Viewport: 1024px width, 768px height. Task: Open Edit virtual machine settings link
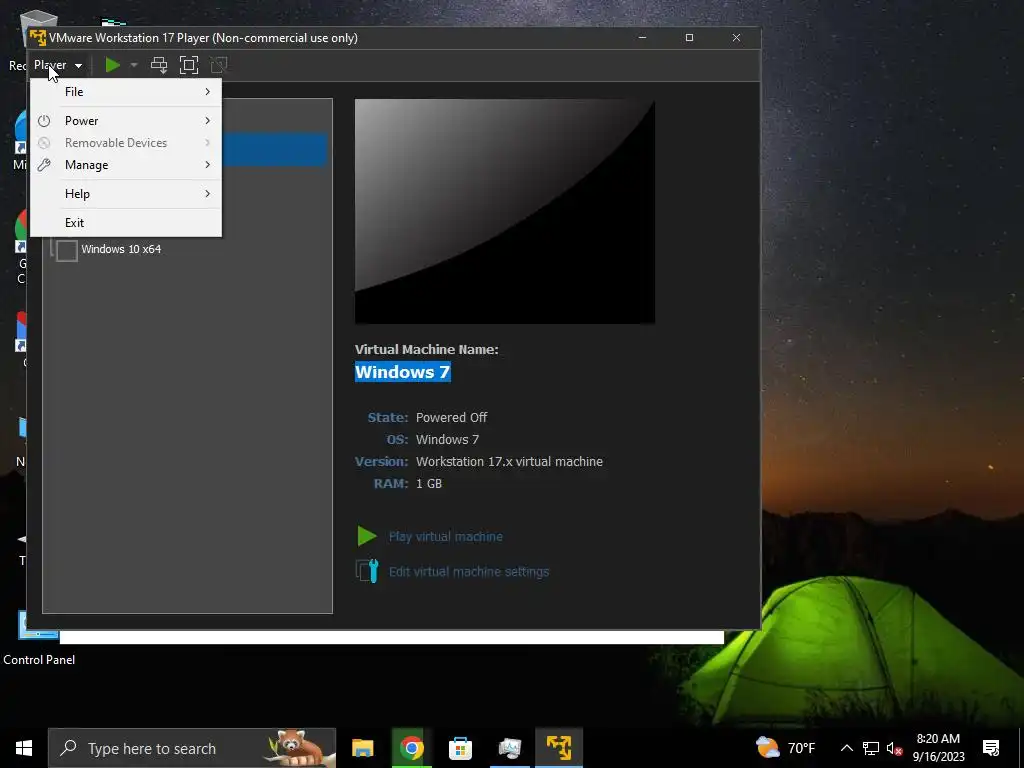pyautogui.click(x=469, y=572)
